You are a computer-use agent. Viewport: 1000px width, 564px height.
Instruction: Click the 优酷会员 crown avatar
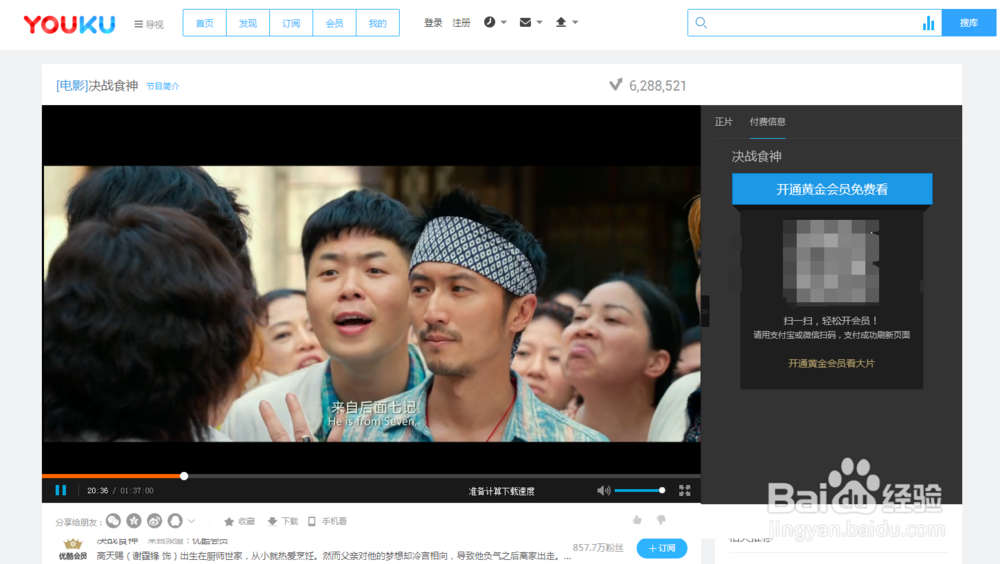click(73, 549)
